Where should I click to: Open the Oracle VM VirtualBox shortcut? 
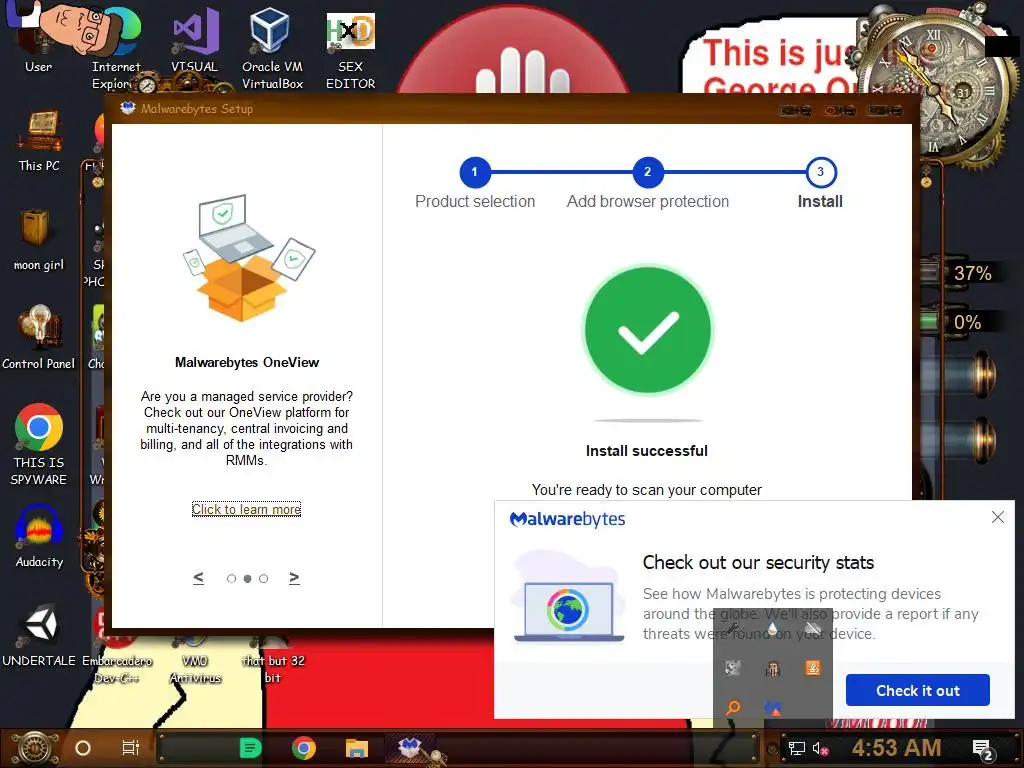pyautogui.click(x=272, y=48)
